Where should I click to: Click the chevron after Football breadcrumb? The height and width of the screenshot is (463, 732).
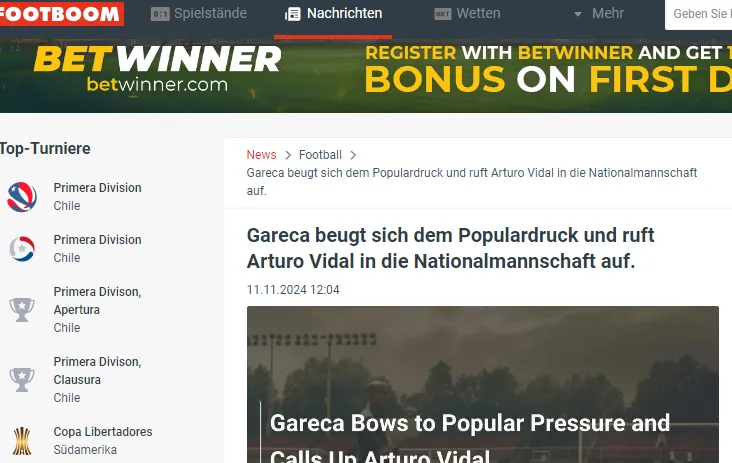click(x=353, y=155)
